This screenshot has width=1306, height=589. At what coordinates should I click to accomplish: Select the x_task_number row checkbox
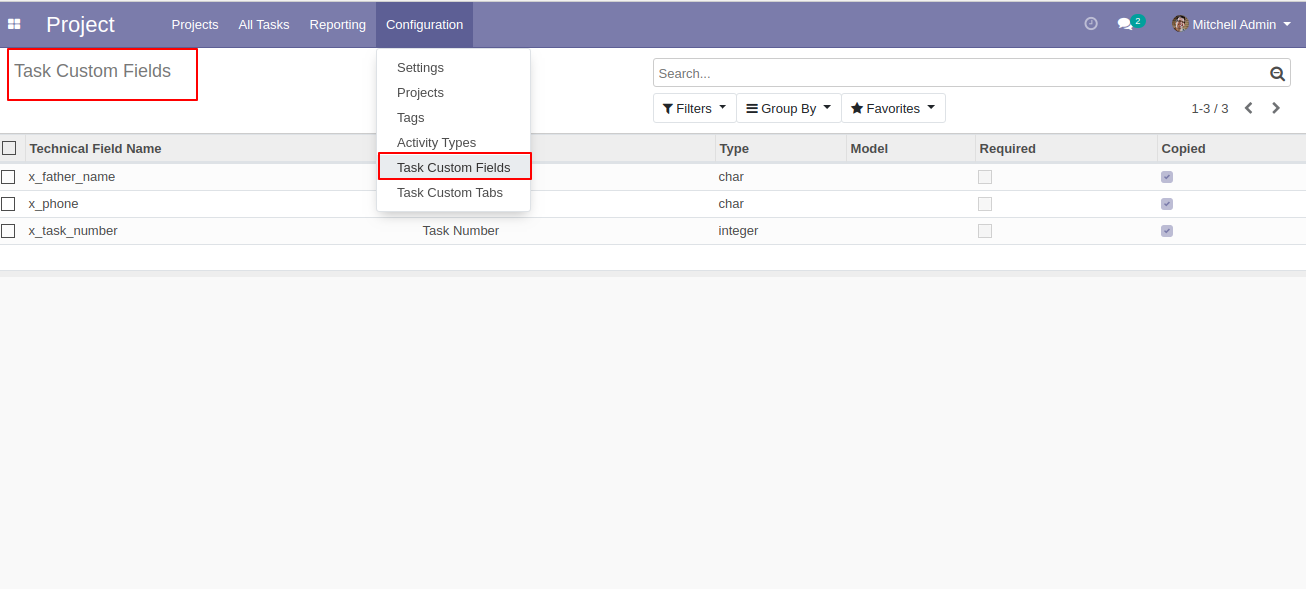tap(8, 231)
